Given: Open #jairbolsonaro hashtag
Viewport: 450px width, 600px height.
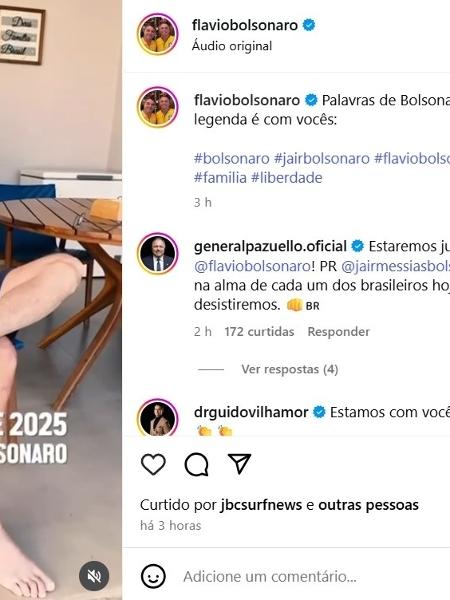Looking at the screenshot, I should (x=322, y=158).
